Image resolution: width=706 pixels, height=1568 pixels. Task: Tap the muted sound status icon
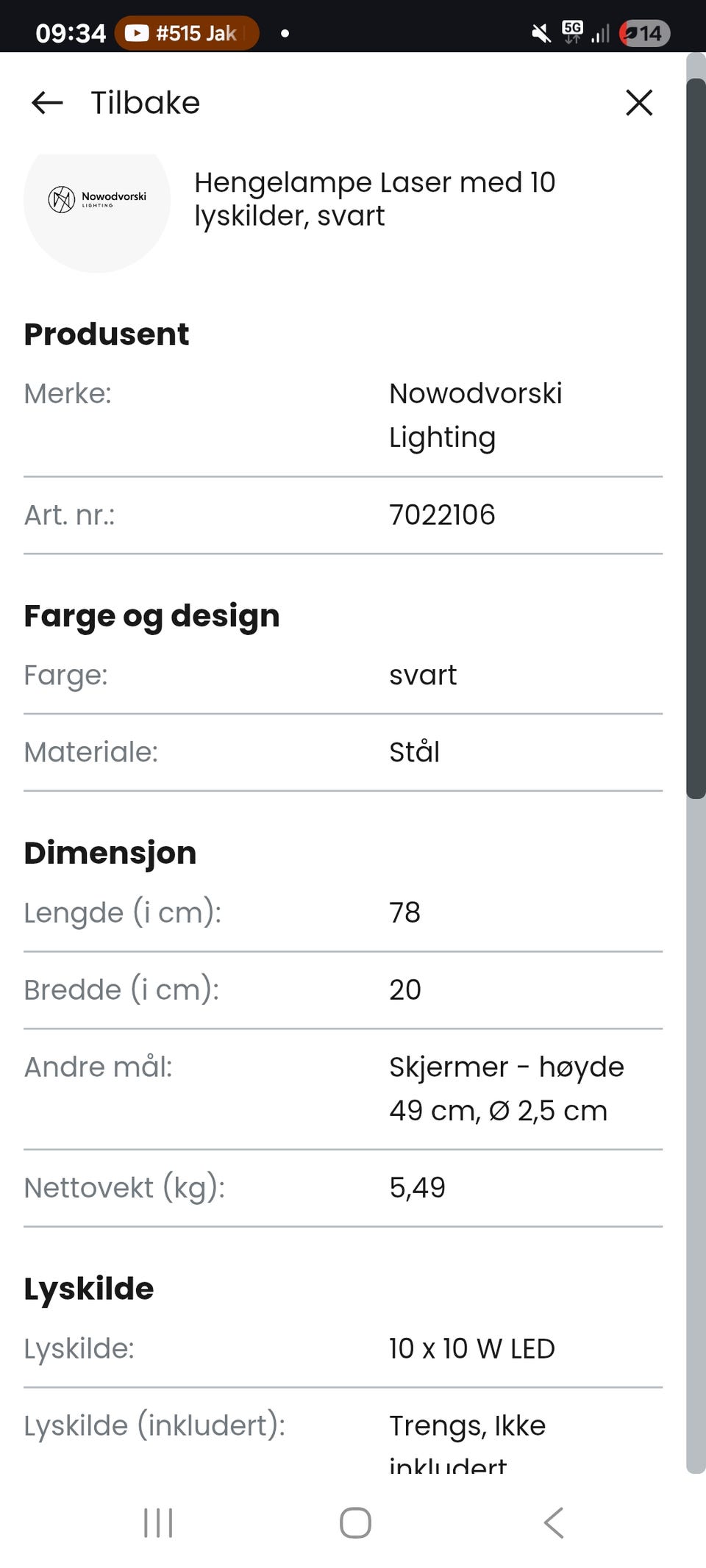pos(541,33)
